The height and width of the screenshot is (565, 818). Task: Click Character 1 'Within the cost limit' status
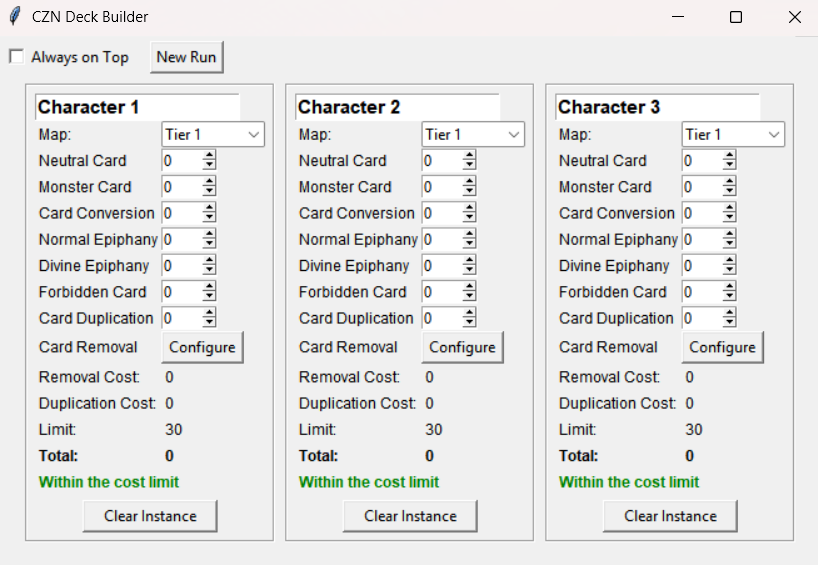click(x=109, y=482)
